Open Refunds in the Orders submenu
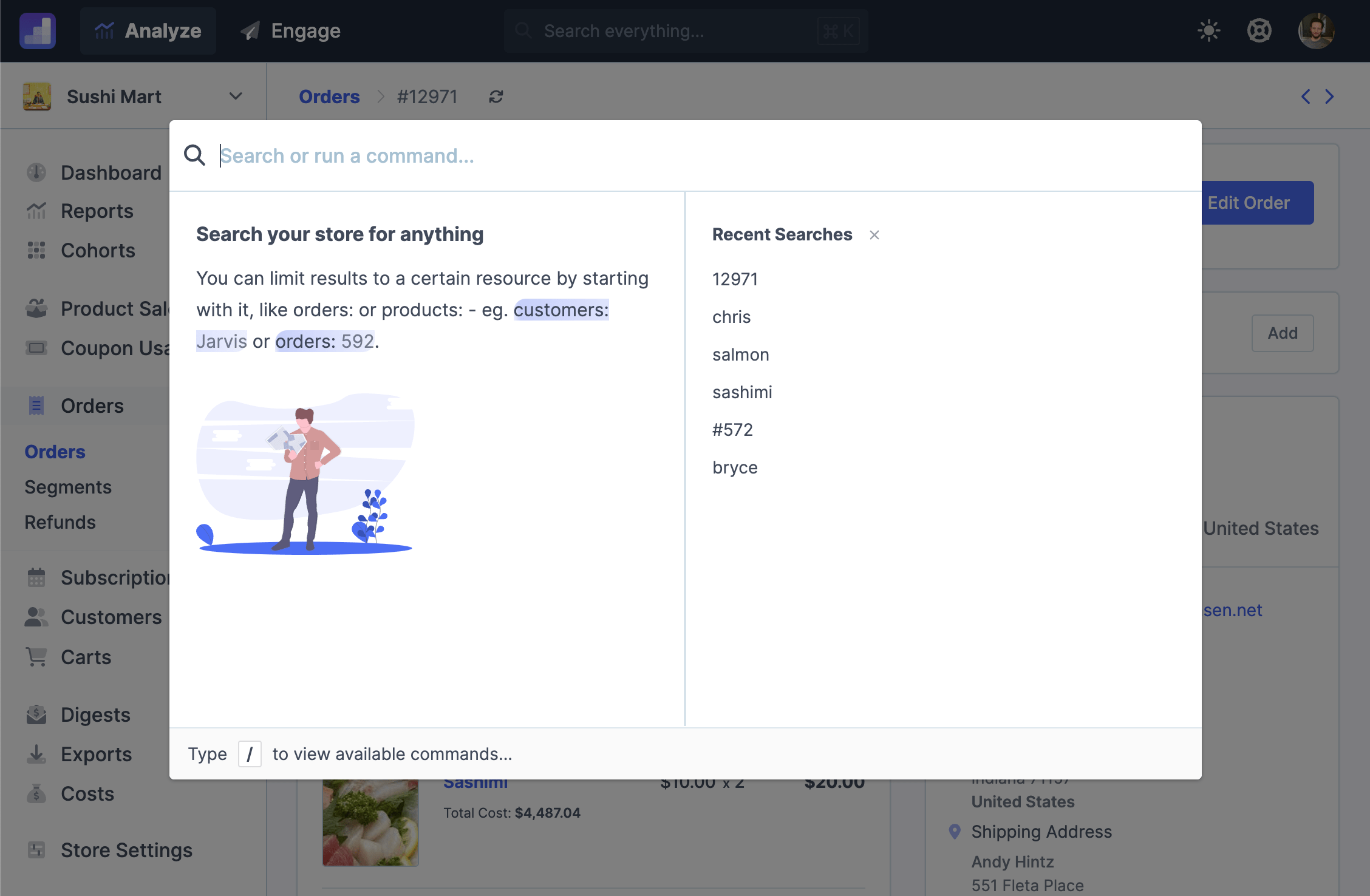Screen dimensions: 1370x896 (x=60, y=522)
